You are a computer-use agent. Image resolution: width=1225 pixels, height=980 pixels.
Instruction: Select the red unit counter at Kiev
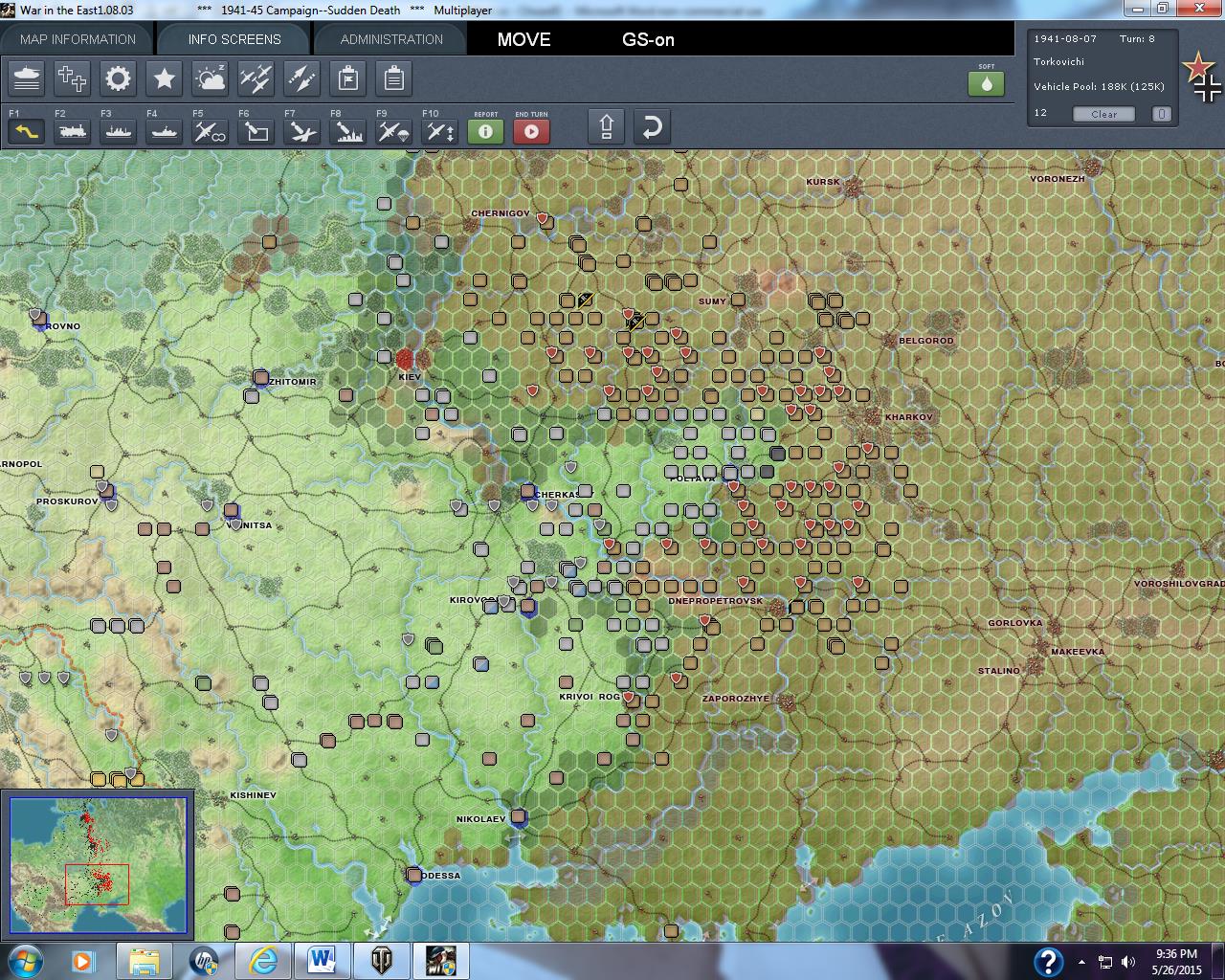(404, 359)
